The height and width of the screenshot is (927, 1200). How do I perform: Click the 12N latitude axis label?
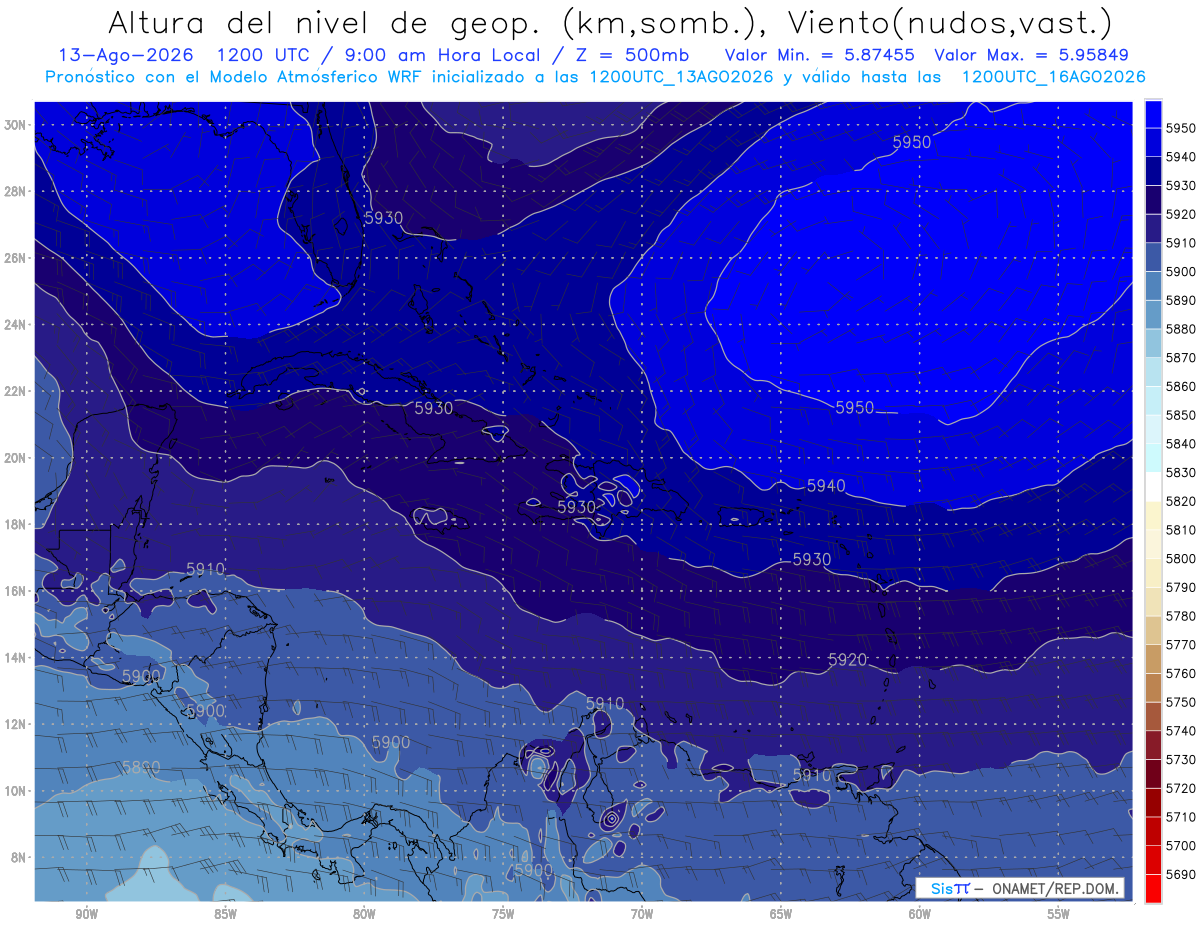coord(17,724)
